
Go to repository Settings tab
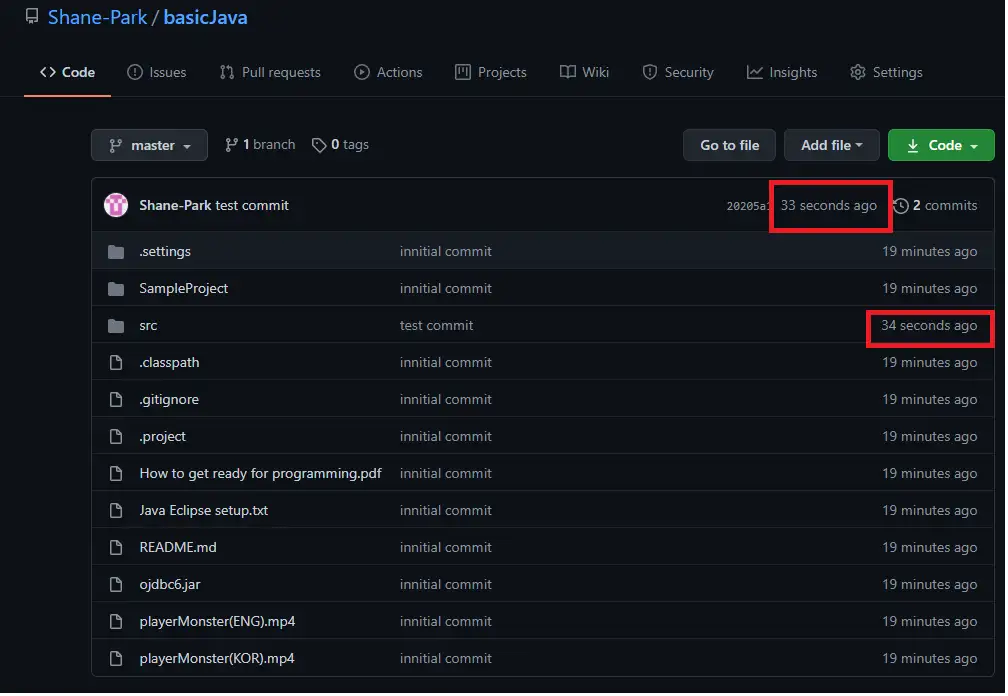886,73
